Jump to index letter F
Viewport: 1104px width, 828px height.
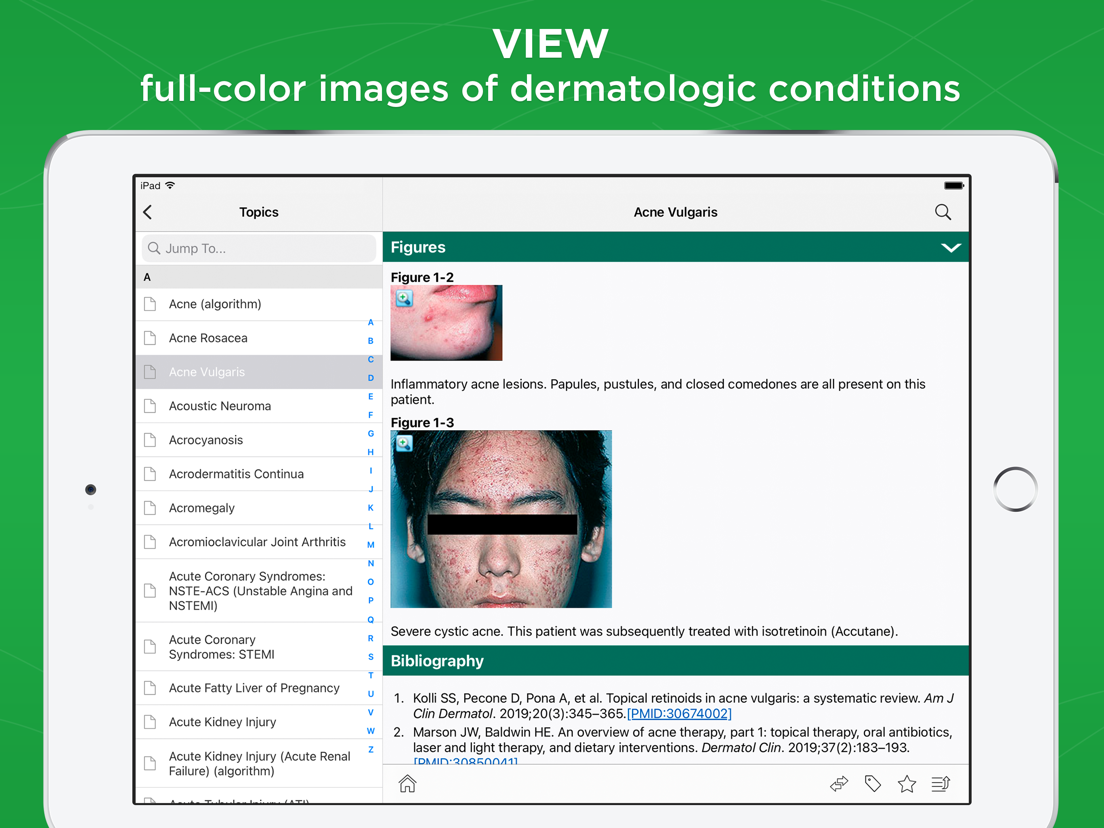coord(370,415)
